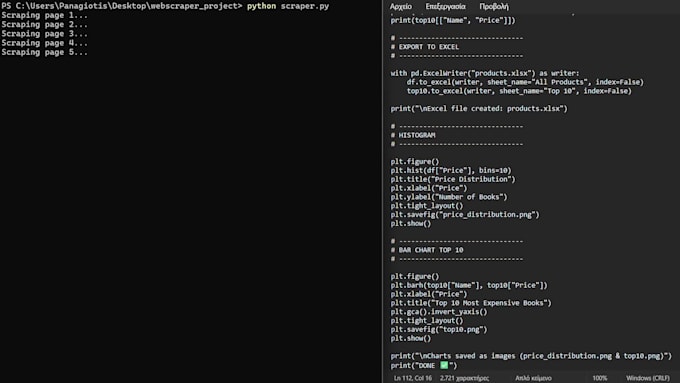The width and height of the screenshot is (680, 383).
Task: Open the Αρχείο menu in Notepad
Action: [x=400, y=7]
